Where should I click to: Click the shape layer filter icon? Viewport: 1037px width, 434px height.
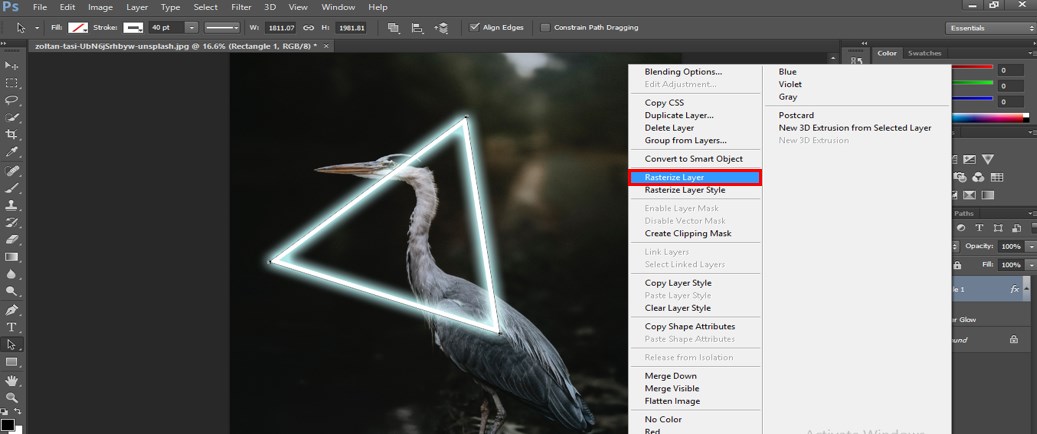pos(998,228)
